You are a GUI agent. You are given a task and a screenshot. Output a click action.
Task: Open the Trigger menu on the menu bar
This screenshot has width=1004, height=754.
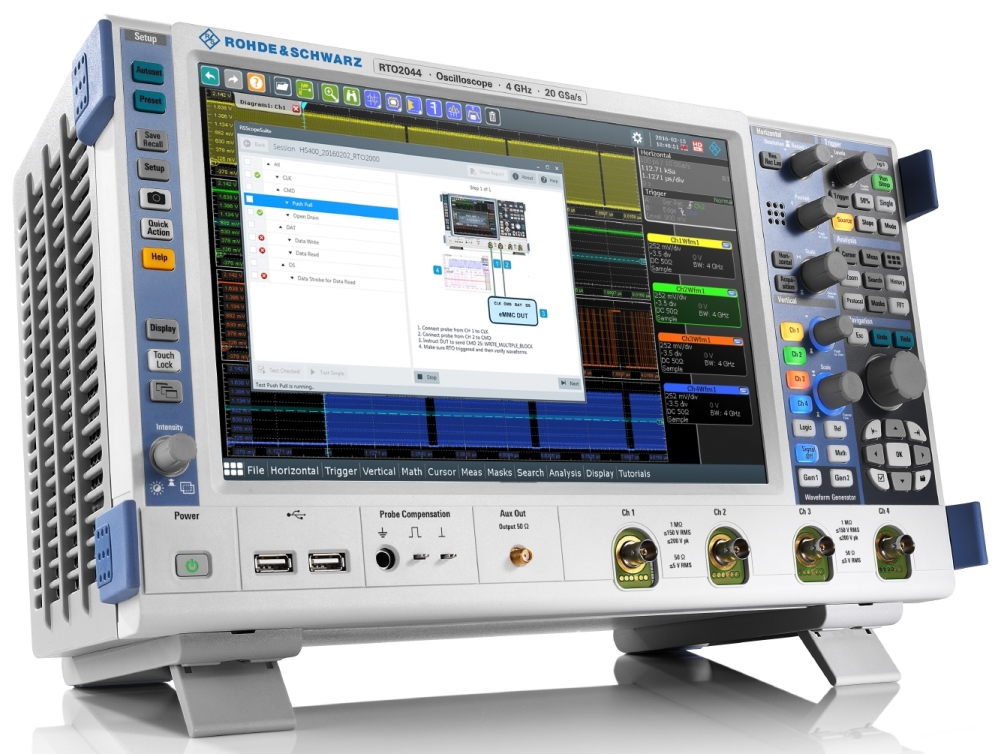click(x=340, y=471)
